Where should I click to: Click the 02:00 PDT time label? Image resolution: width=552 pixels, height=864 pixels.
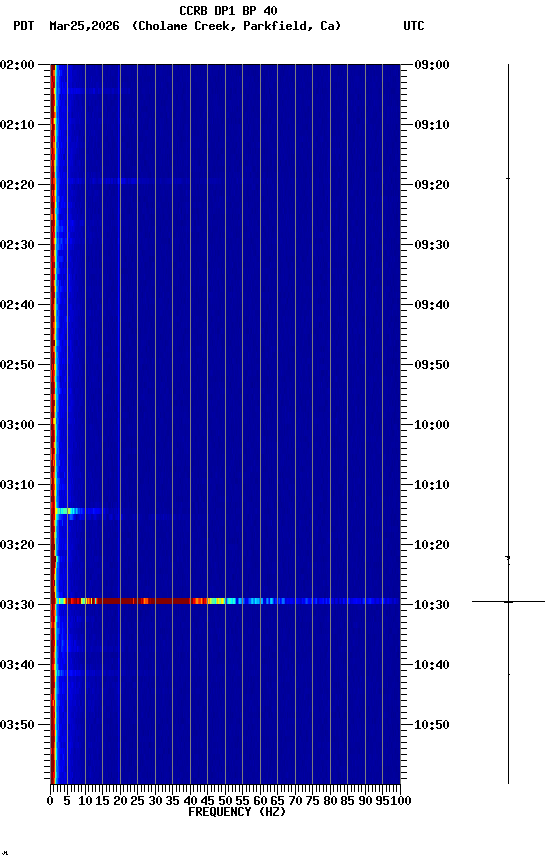(x=17, y=64)
